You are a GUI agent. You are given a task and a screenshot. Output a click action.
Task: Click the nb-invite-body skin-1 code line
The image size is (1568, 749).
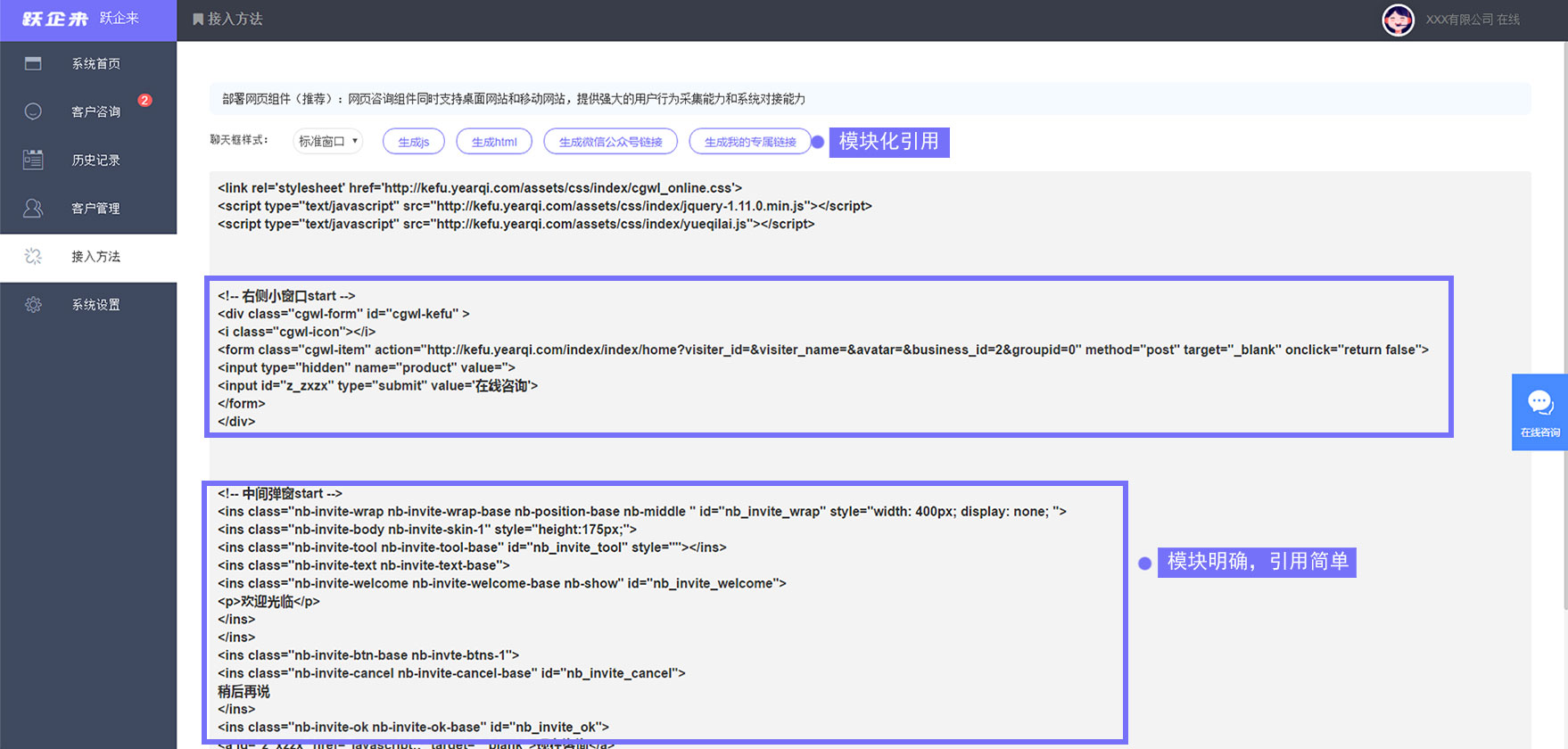coord(427,529)
